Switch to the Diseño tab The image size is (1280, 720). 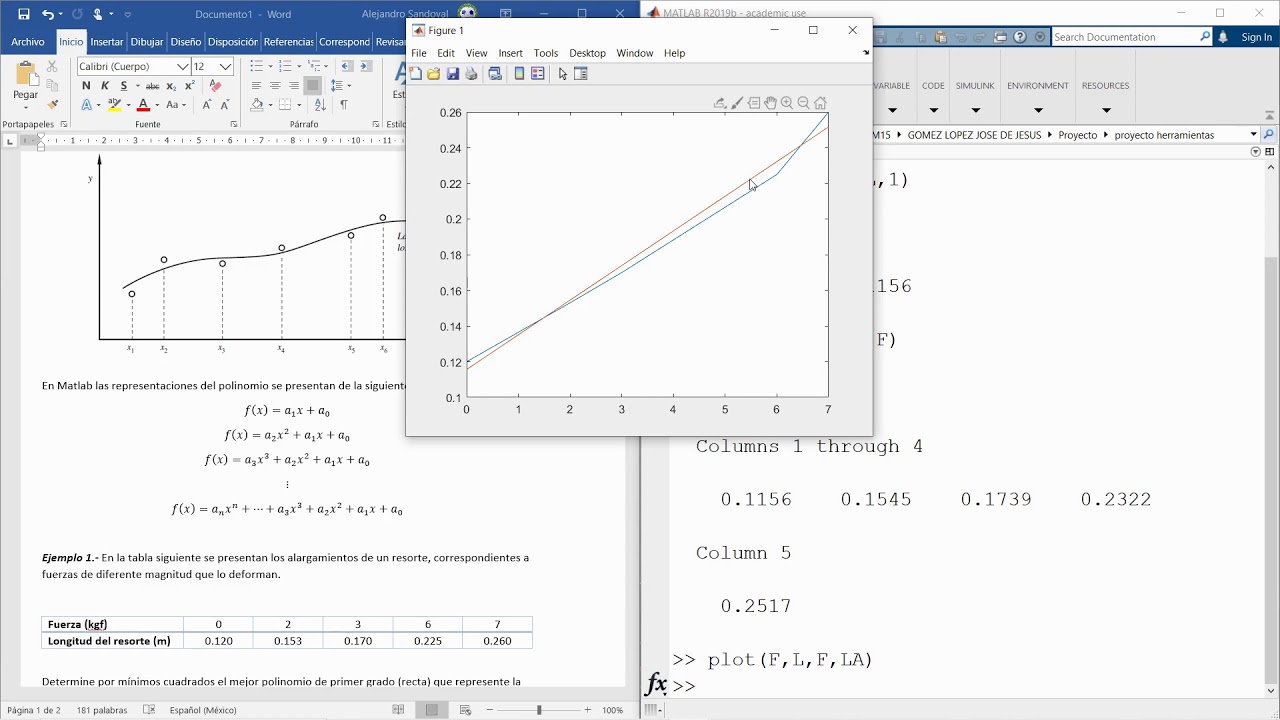[185, 42]
